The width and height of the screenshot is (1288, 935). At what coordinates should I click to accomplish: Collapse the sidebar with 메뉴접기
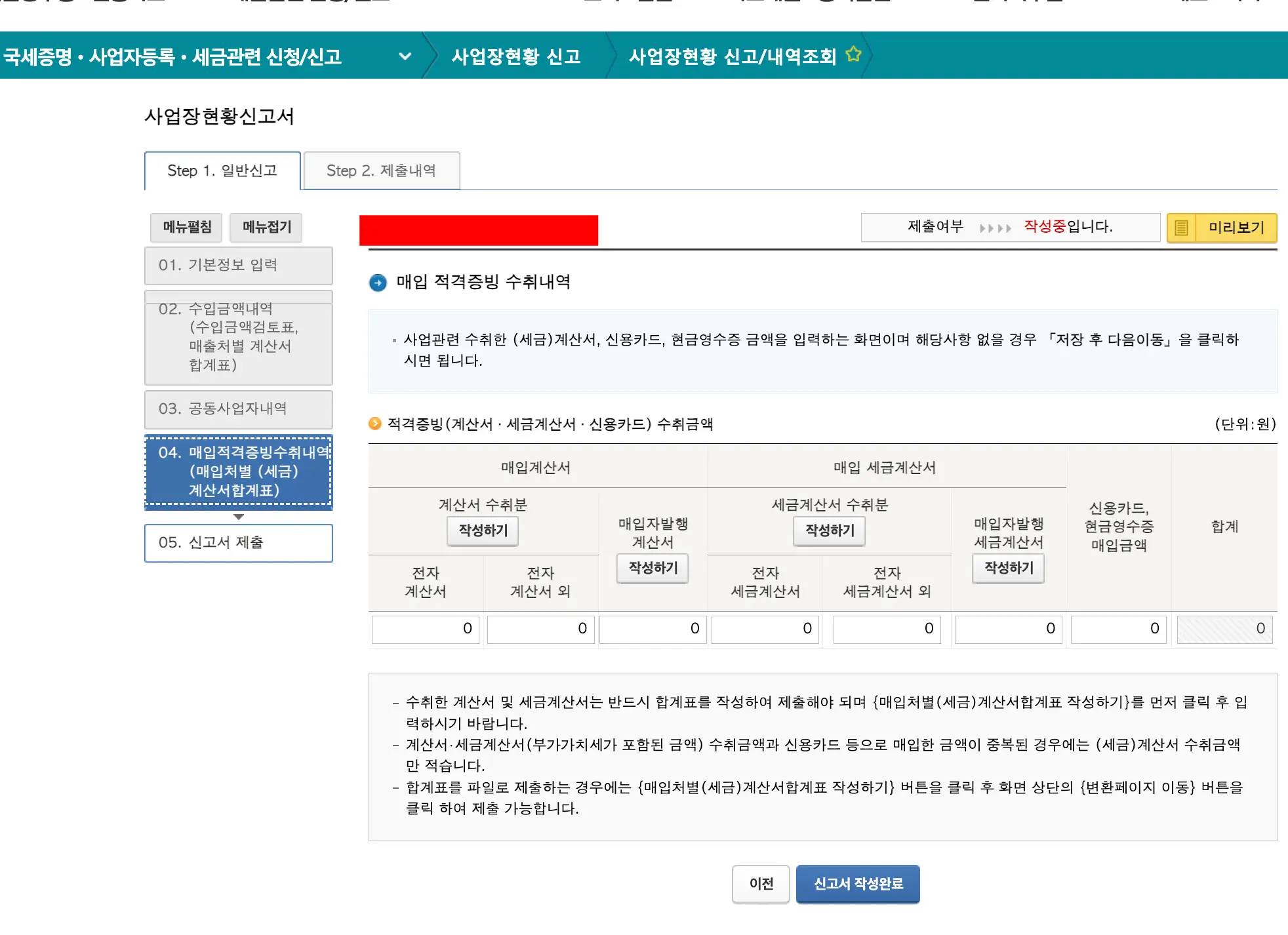tap(266, 227)
